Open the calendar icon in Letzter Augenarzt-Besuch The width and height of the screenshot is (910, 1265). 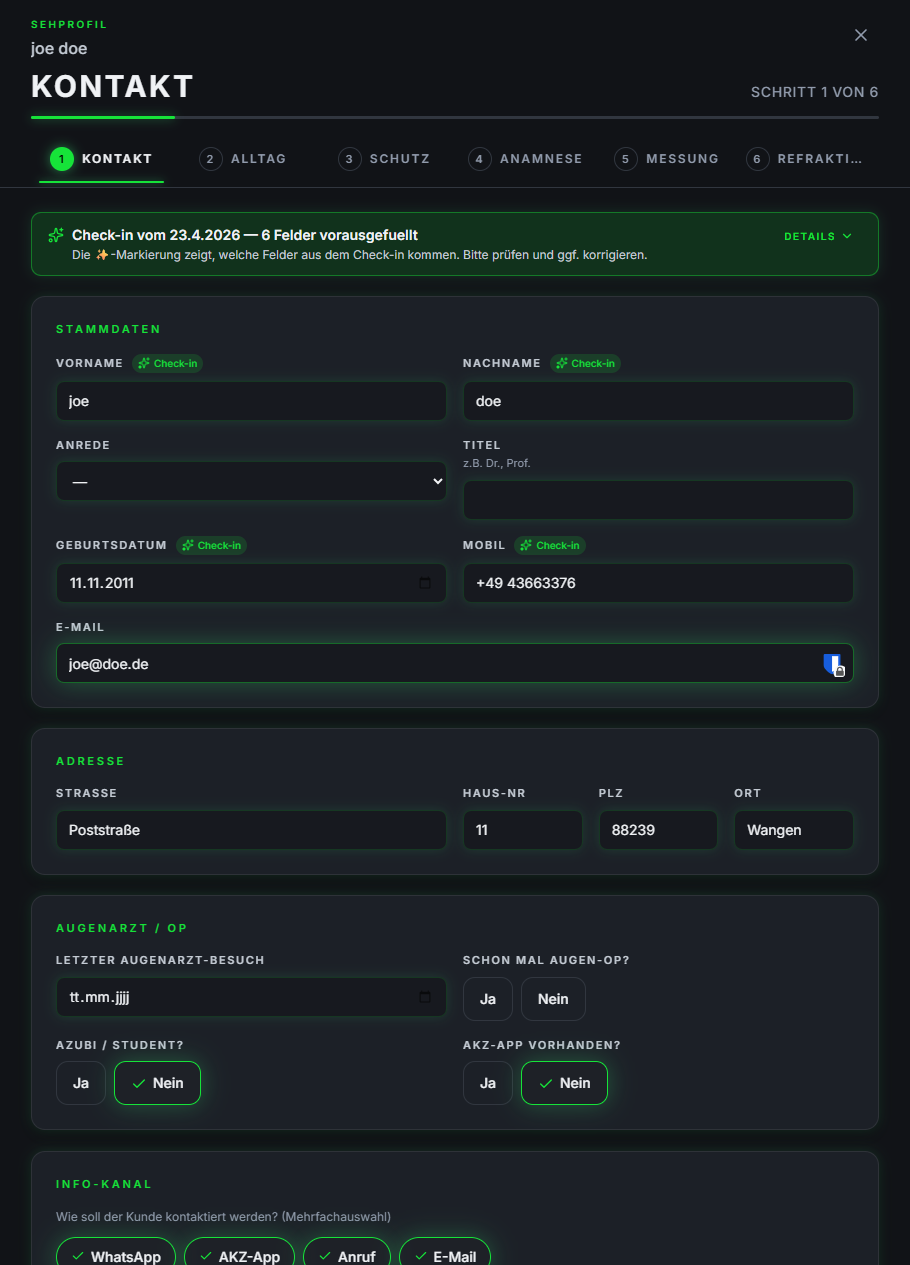(425, 997)
